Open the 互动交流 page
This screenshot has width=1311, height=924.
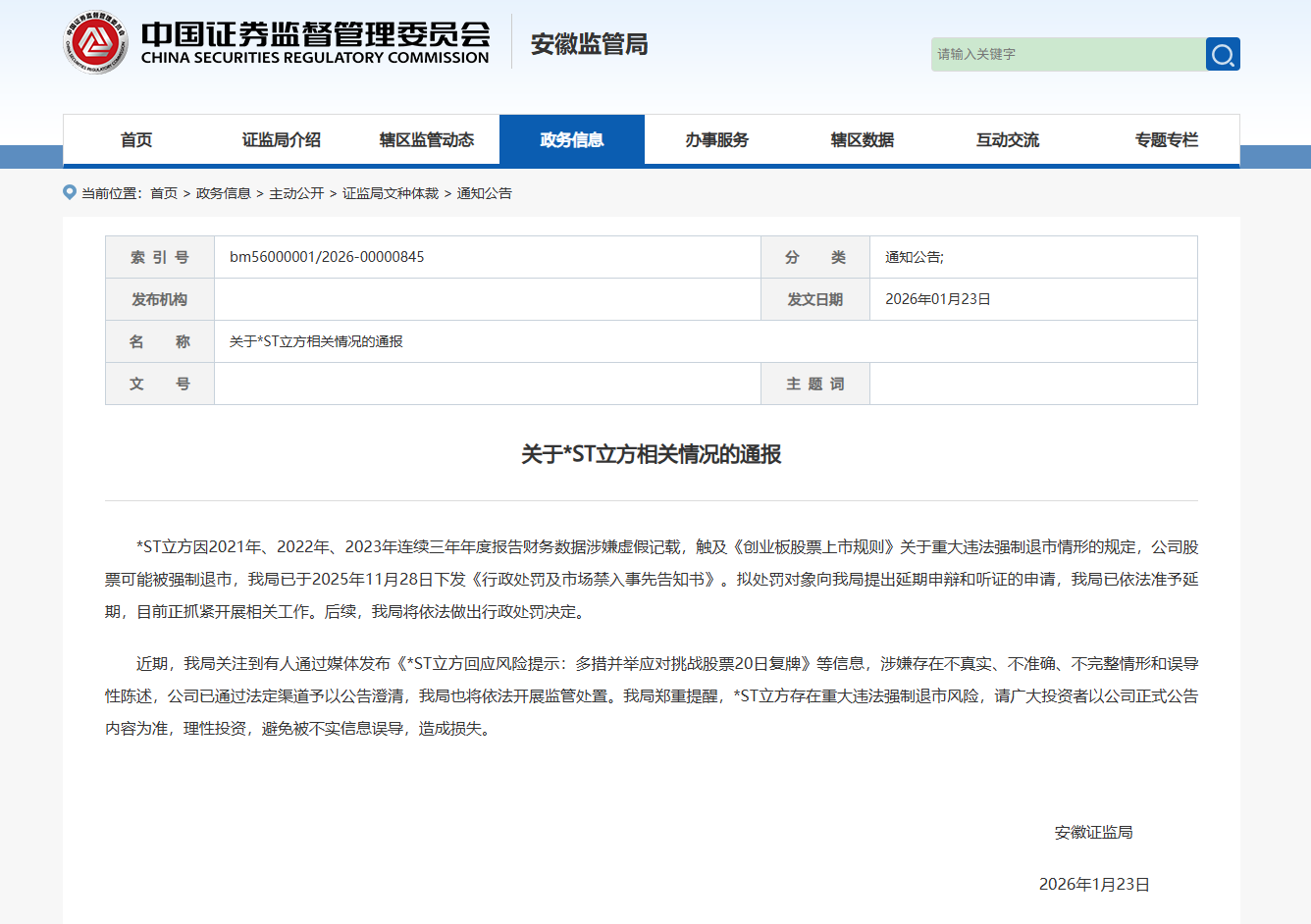[1007, 139]
